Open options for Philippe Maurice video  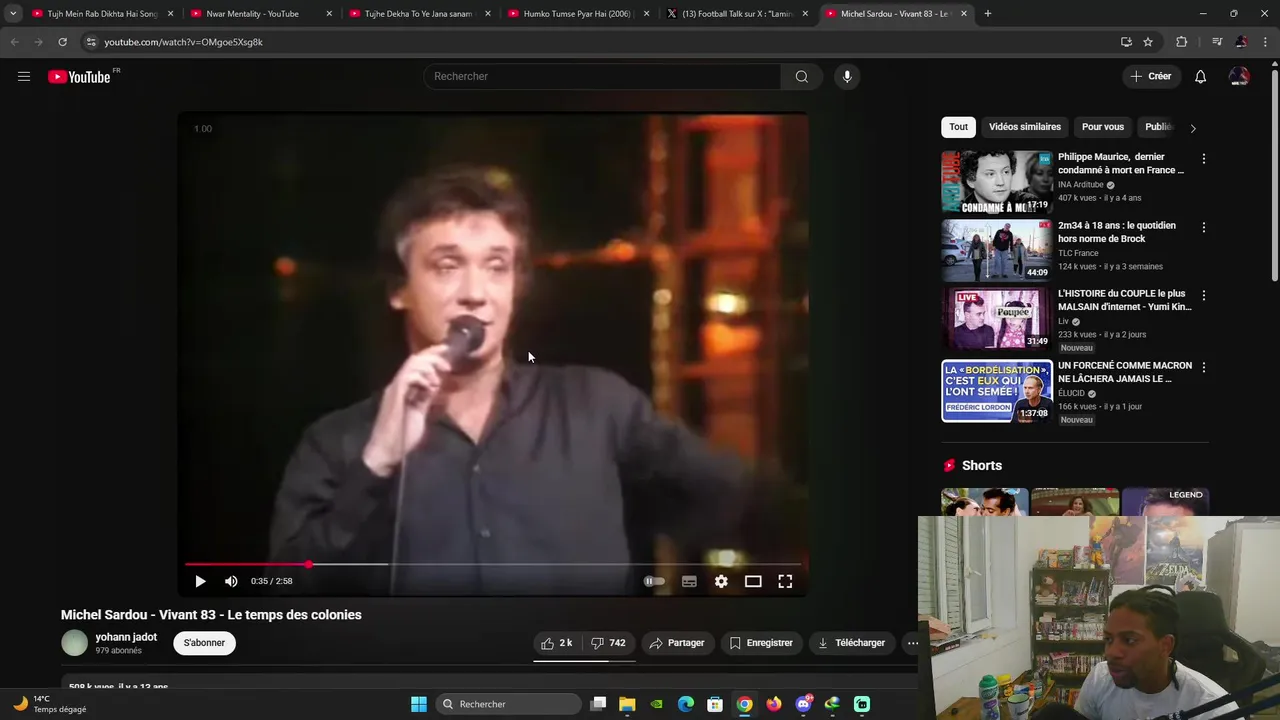(1203, 159)
